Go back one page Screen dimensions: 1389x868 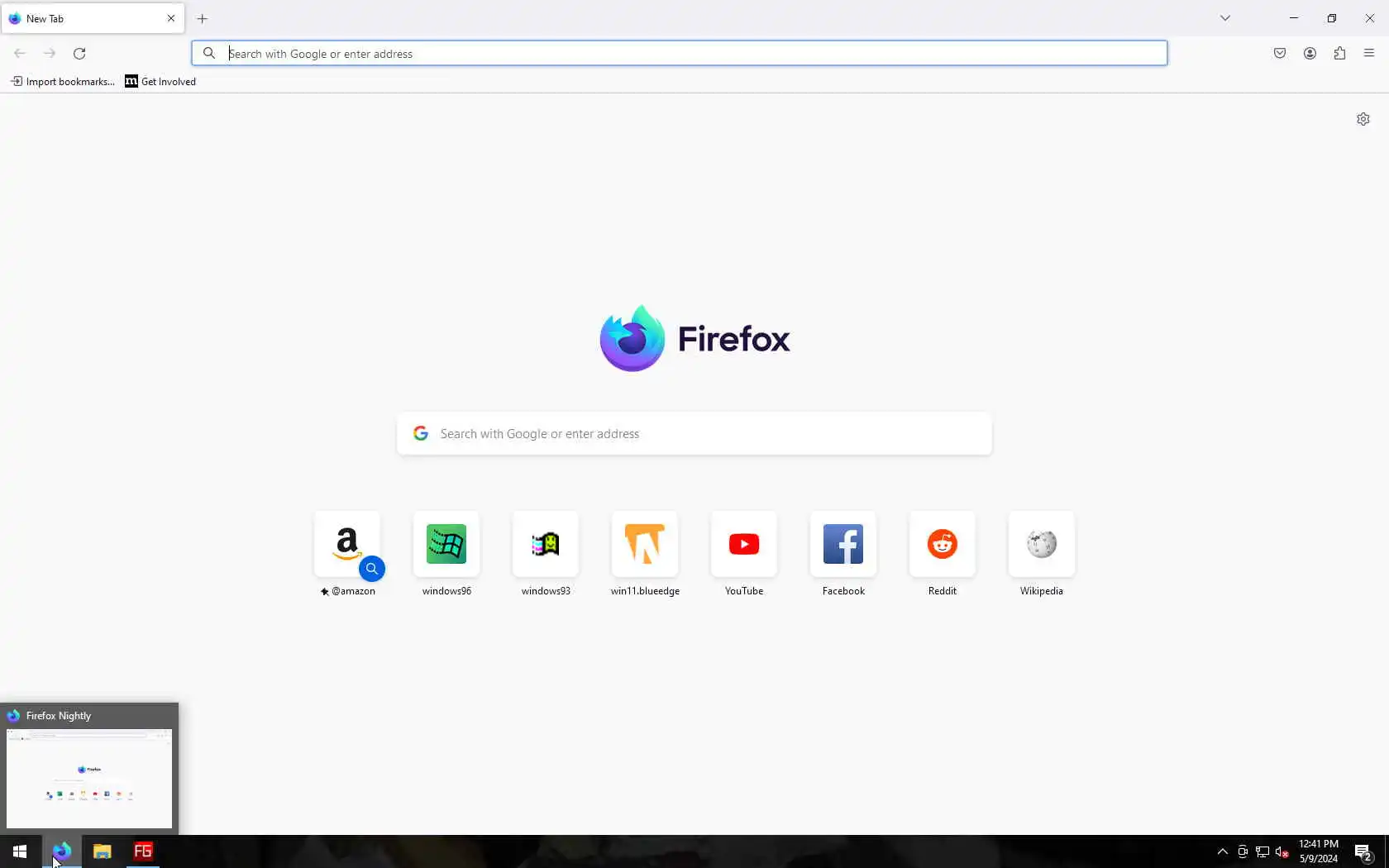20,53
